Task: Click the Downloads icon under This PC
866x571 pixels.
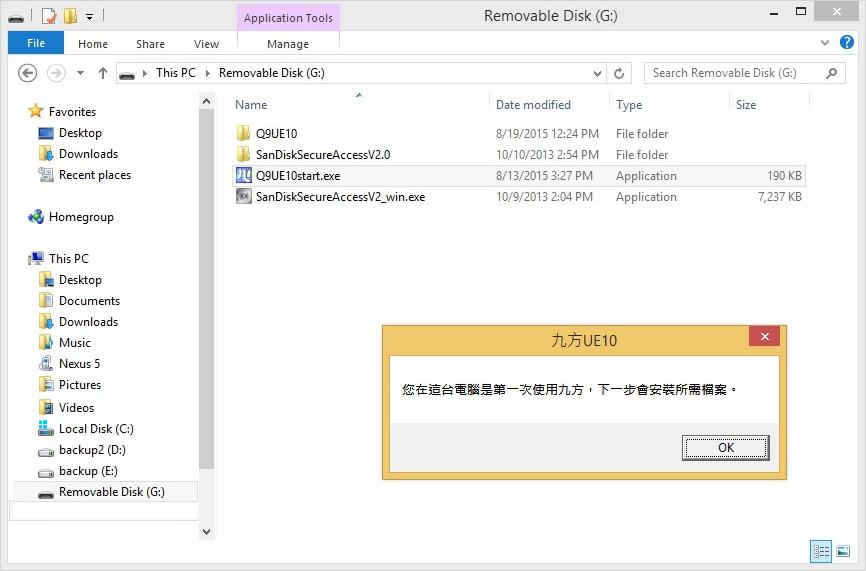Action: point(45,321)
